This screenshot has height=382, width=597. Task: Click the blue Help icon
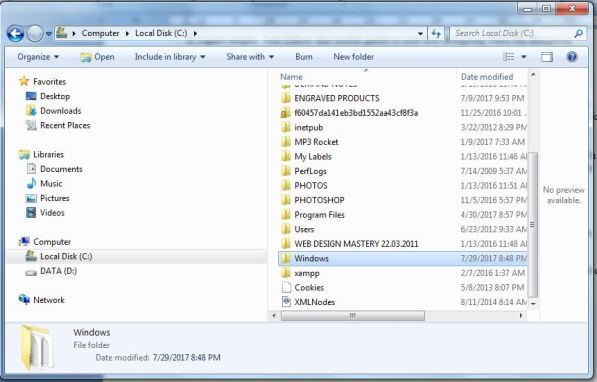tap(572, 57)
